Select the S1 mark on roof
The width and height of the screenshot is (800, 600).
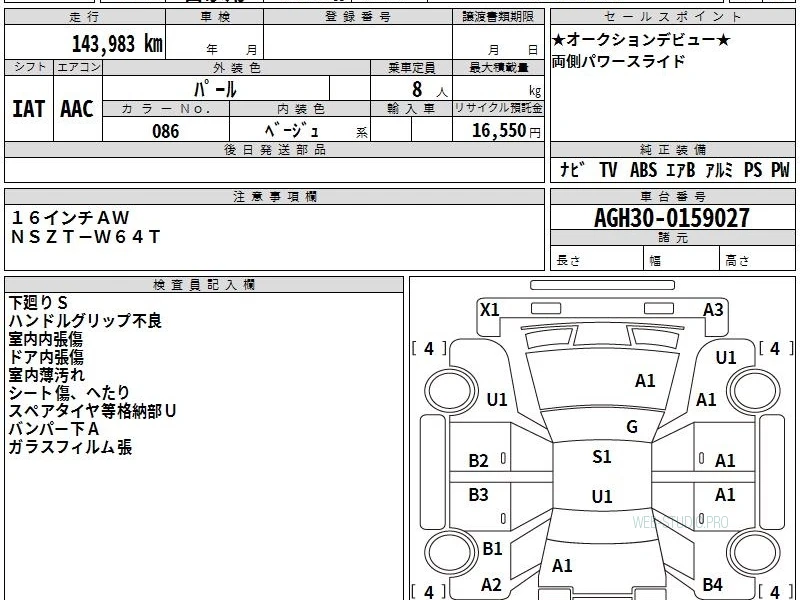pos(602,456)
